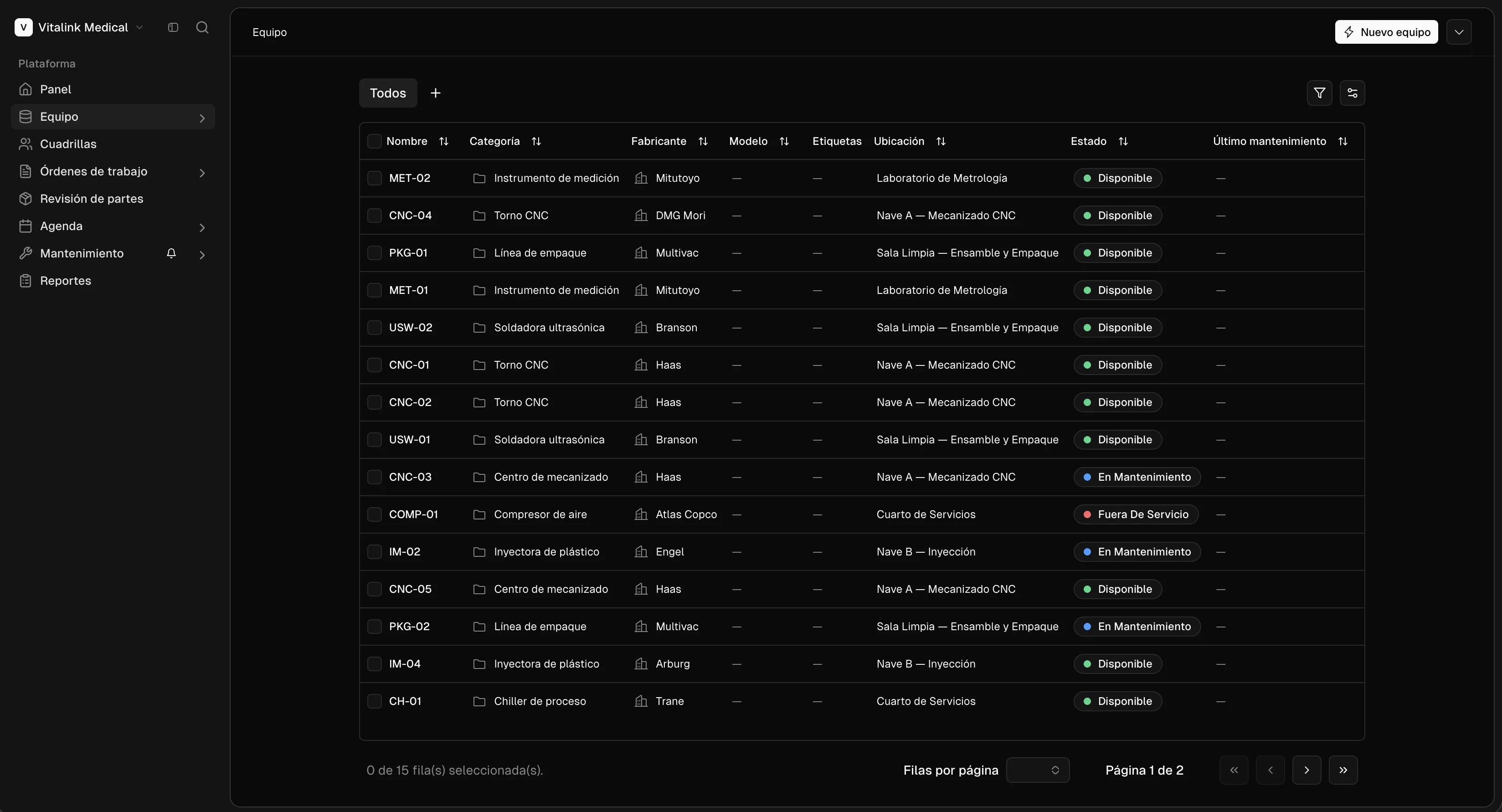1502x812 pixels.
Task: Click the Equipo breadcrumb title
Action: click(269, 32)
